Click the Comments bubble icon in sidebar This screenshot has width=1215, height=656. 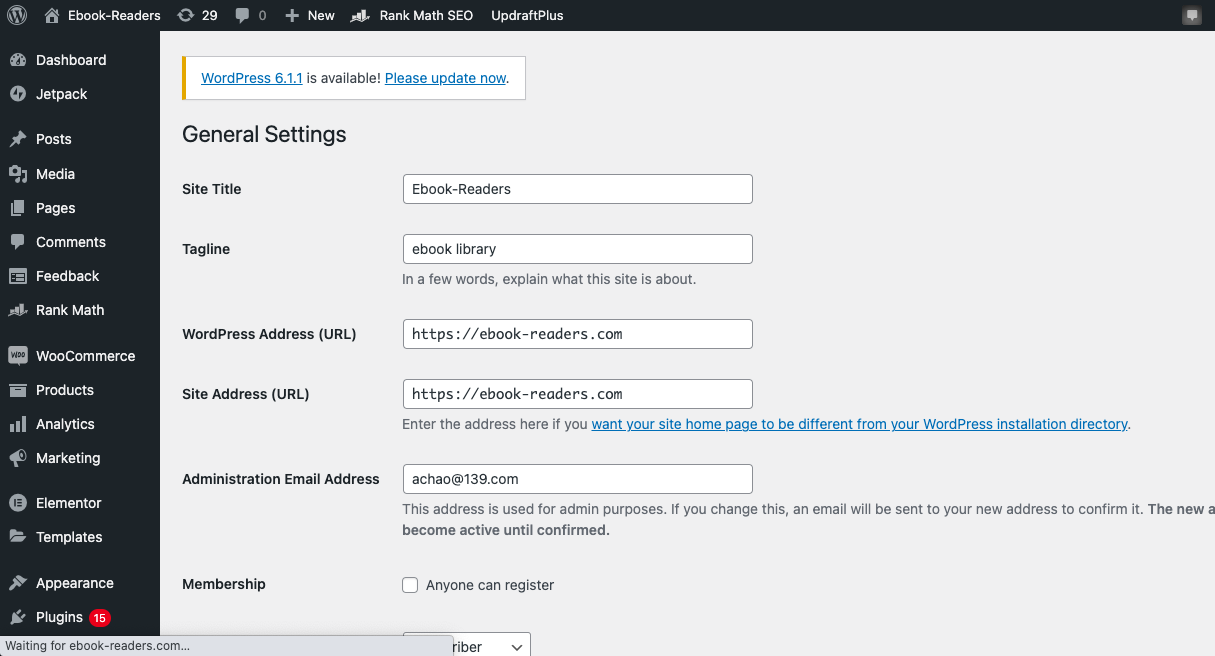17,242
